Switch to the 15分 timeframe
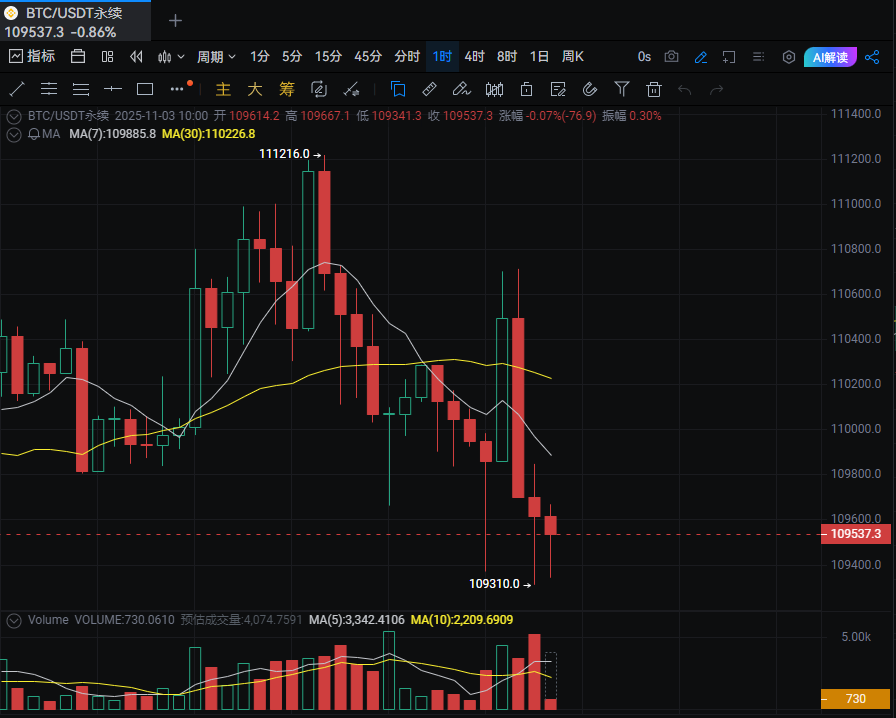This screenshot has height=718, width=896. pyautogui.click(x=328, y=57)
